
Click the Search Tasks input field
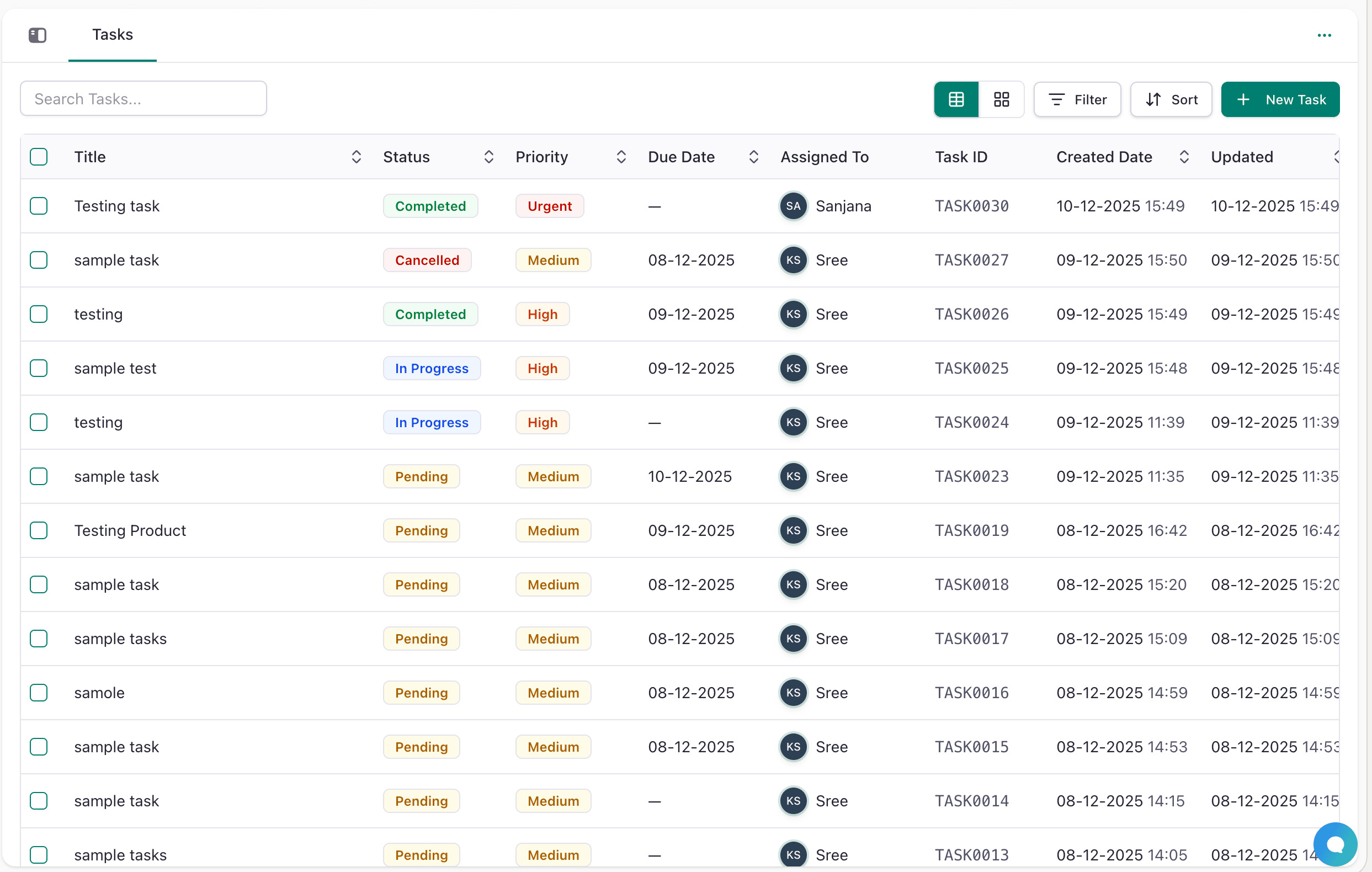coord(143,99)
